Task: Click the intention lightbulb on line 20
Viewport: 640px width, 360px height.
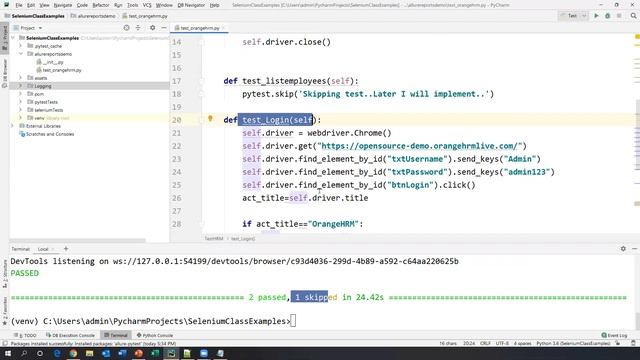Action: click(x=210, y=118)
